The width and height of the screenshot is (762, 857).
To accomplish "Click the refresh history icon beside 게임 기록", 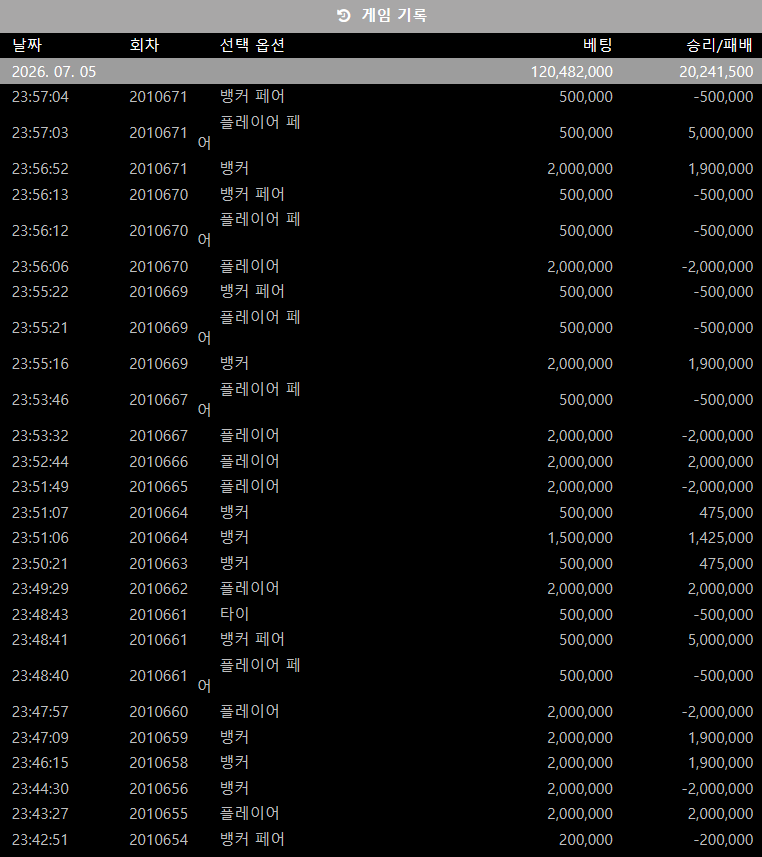I will click(x=344, y=15).
